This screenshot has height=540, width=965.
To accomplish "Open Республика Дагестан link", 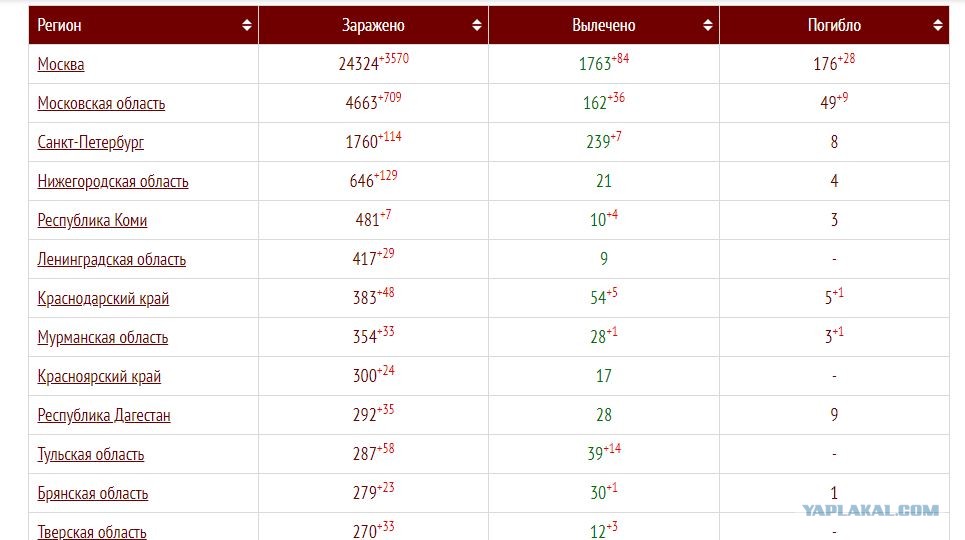I will (104, 416).
